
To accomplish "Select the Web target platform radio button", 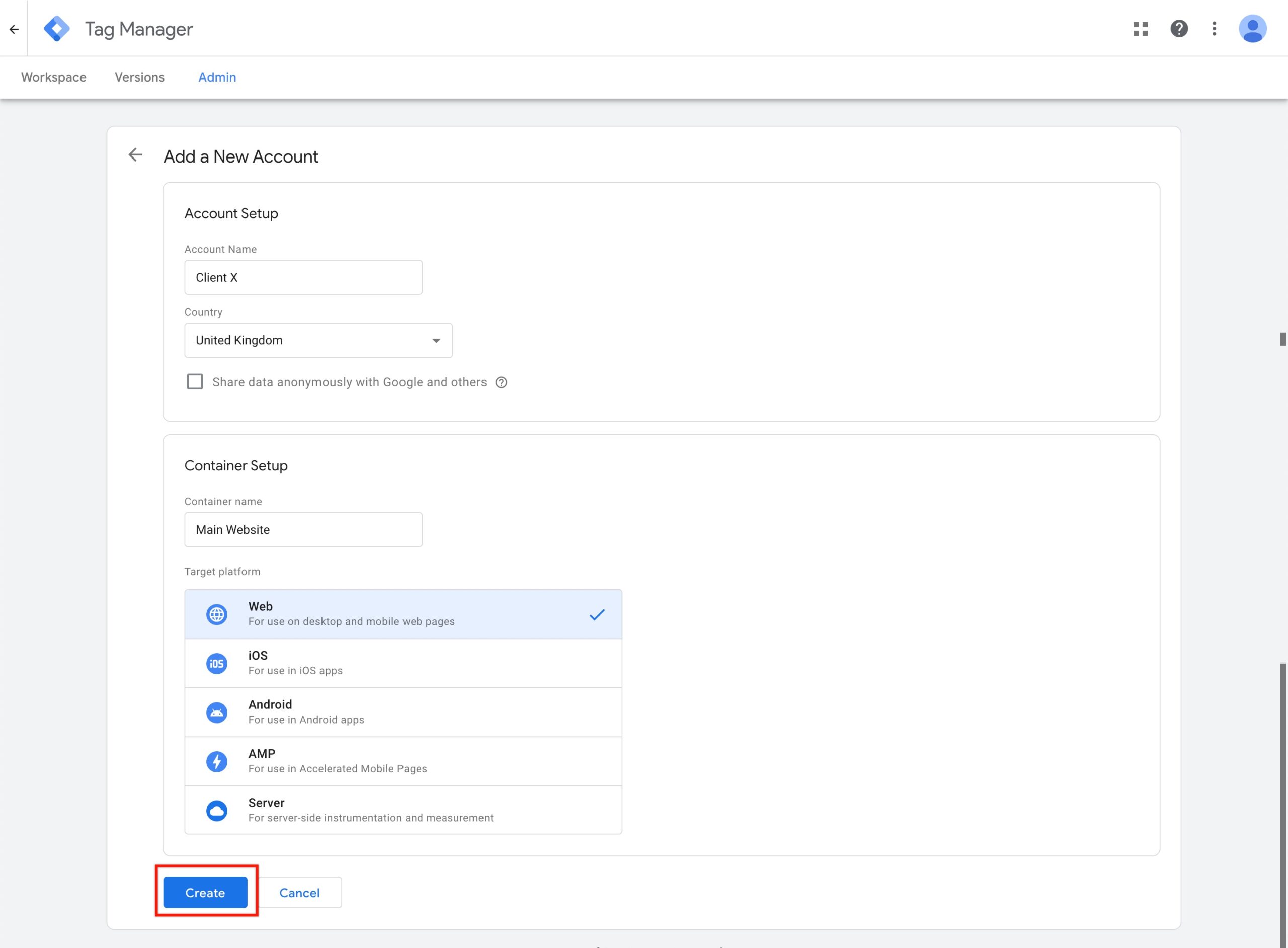I will [x=403, y=614].
